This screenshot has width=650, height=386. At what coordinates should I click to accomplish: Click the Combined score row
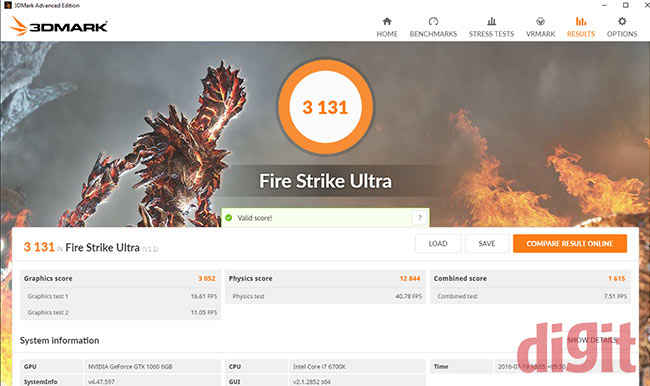[x=530, y=278]
